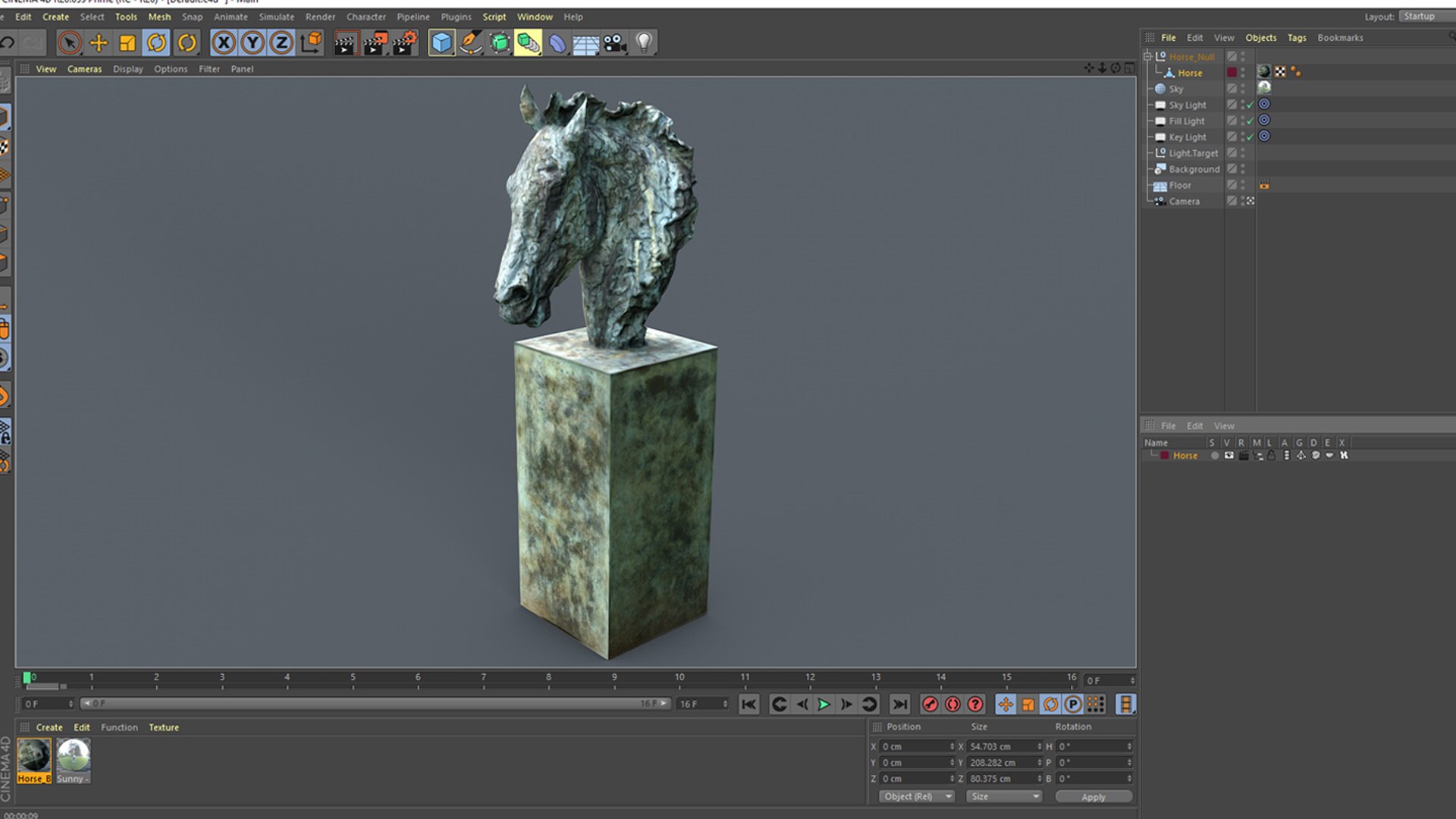Screen dimensions: 1456x819
Task: Click the Rotation H stepper arrows
Action: click(x=1129, y=747)
